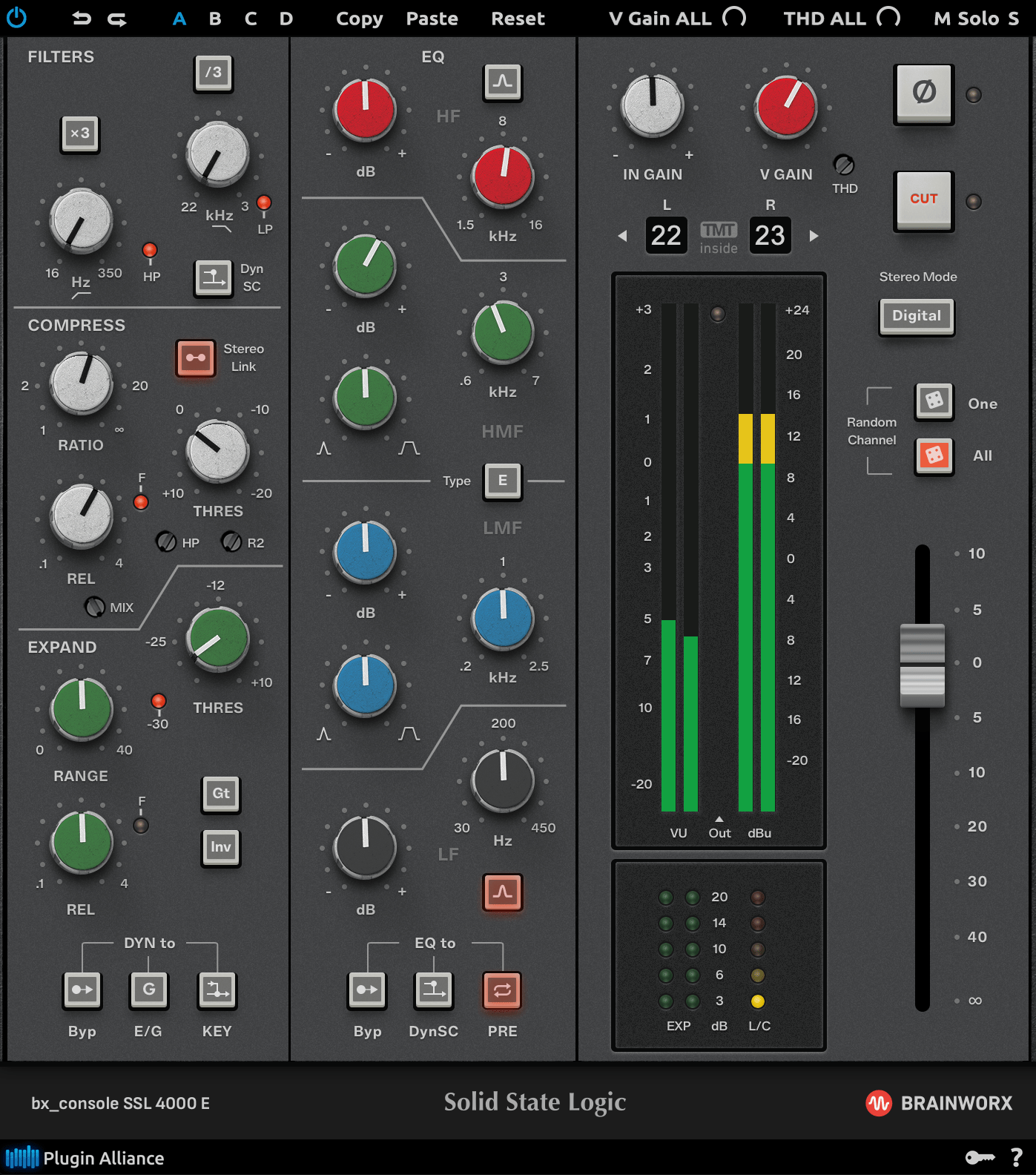The width and height of the screenshot is (1036, 1175).
Task: Toggle the THD ALL switch
Action: (888, 17)
